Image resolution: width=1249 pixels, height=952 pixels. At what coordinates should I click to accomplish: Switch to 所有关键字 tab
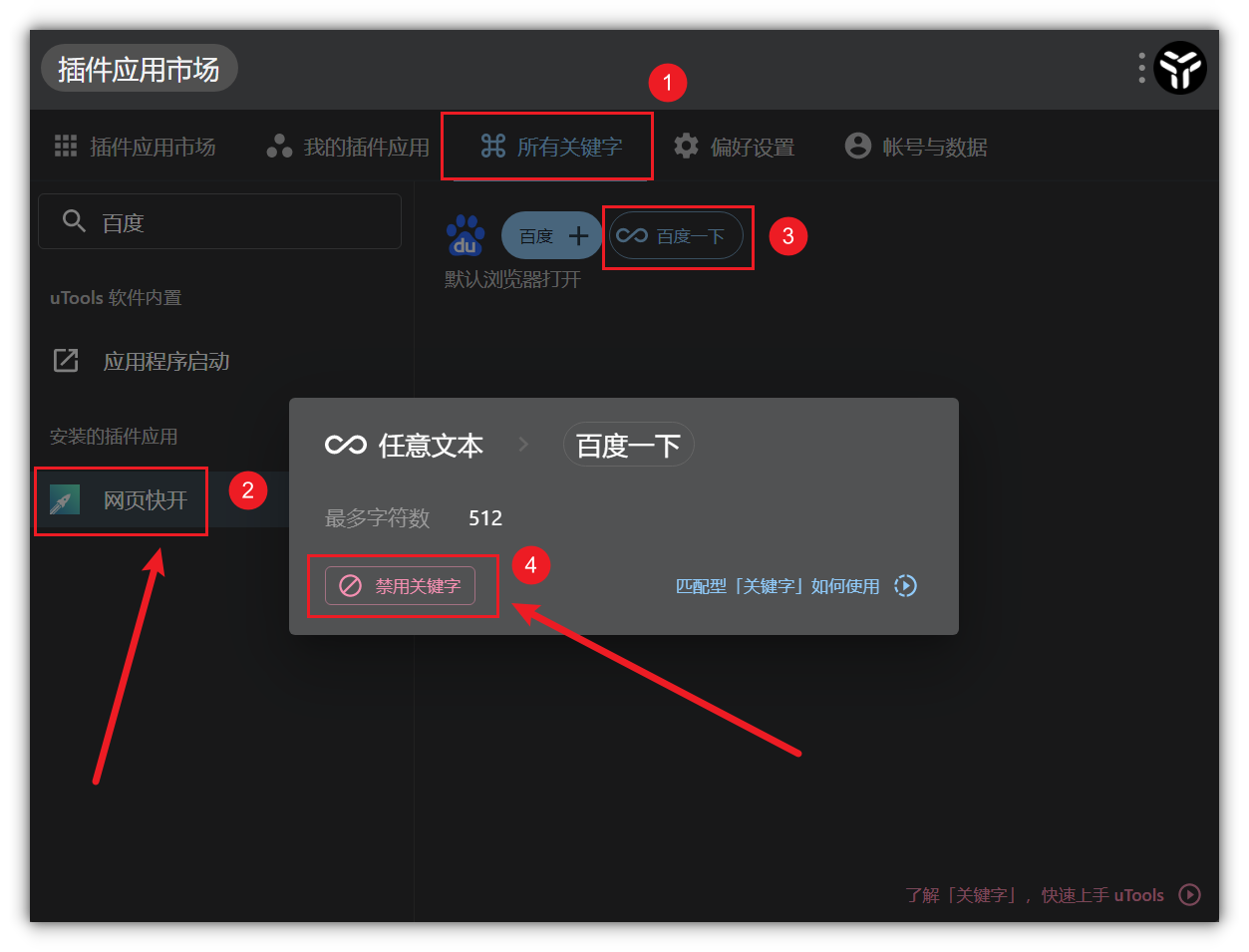click(550, 147)
